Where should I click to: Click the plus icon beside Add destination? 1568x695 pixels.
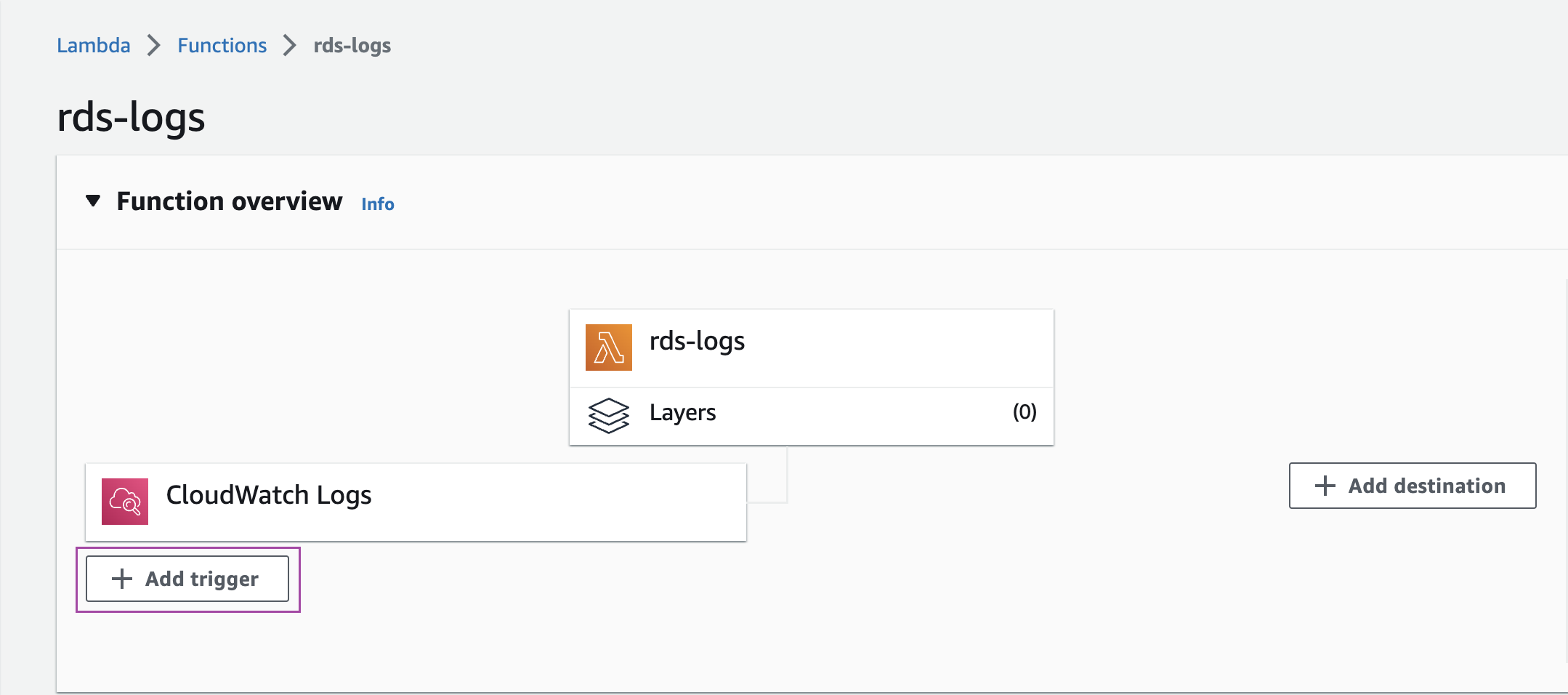[x=1325, y=486]
